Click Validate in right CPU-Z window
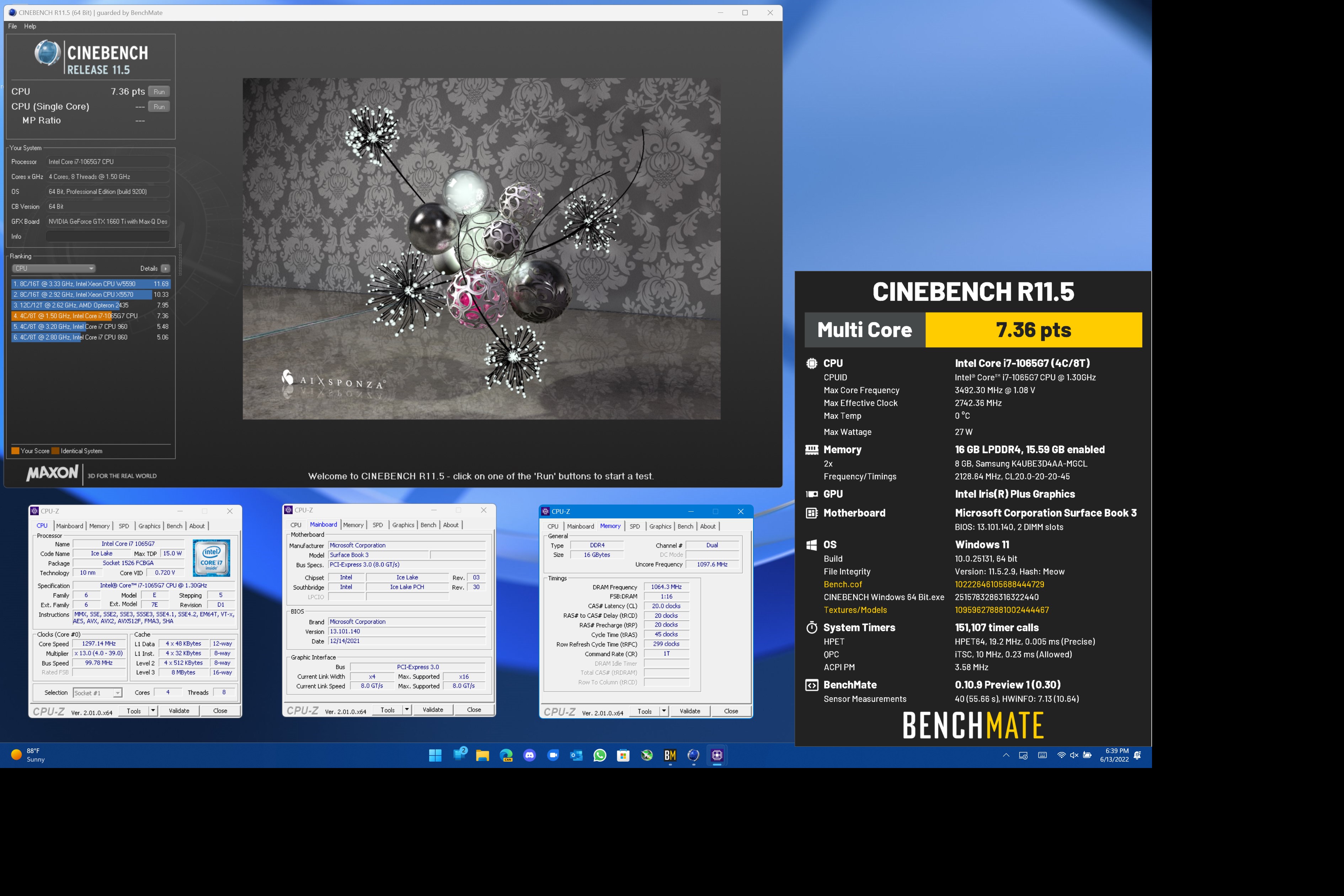Image resolution: width=1344 pixels, height=896 pixels. point(690,711)
